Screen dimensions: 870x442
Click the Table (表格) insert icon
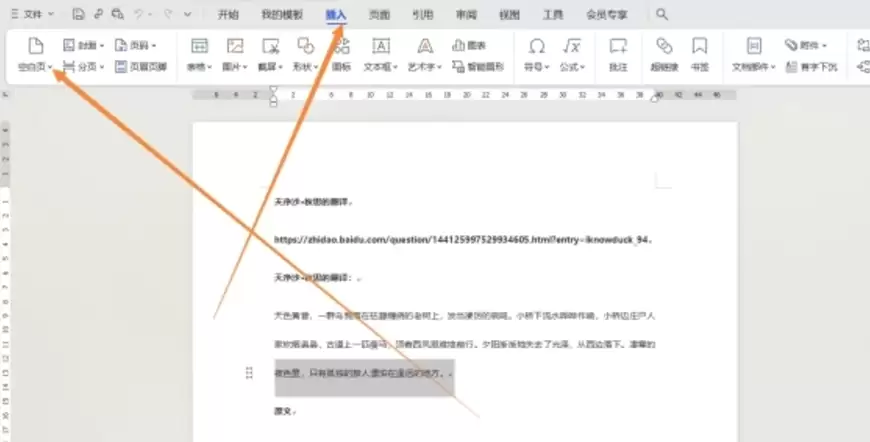tap(199, 45)
